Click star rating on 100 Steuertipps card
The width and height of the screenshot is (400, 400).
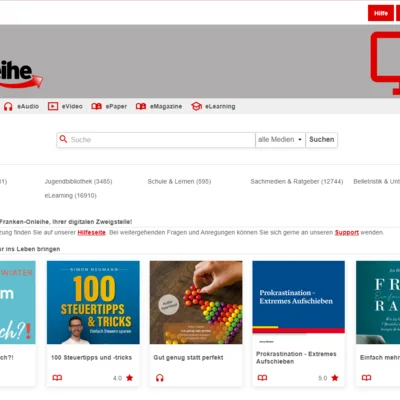click(x=130, y=378)
